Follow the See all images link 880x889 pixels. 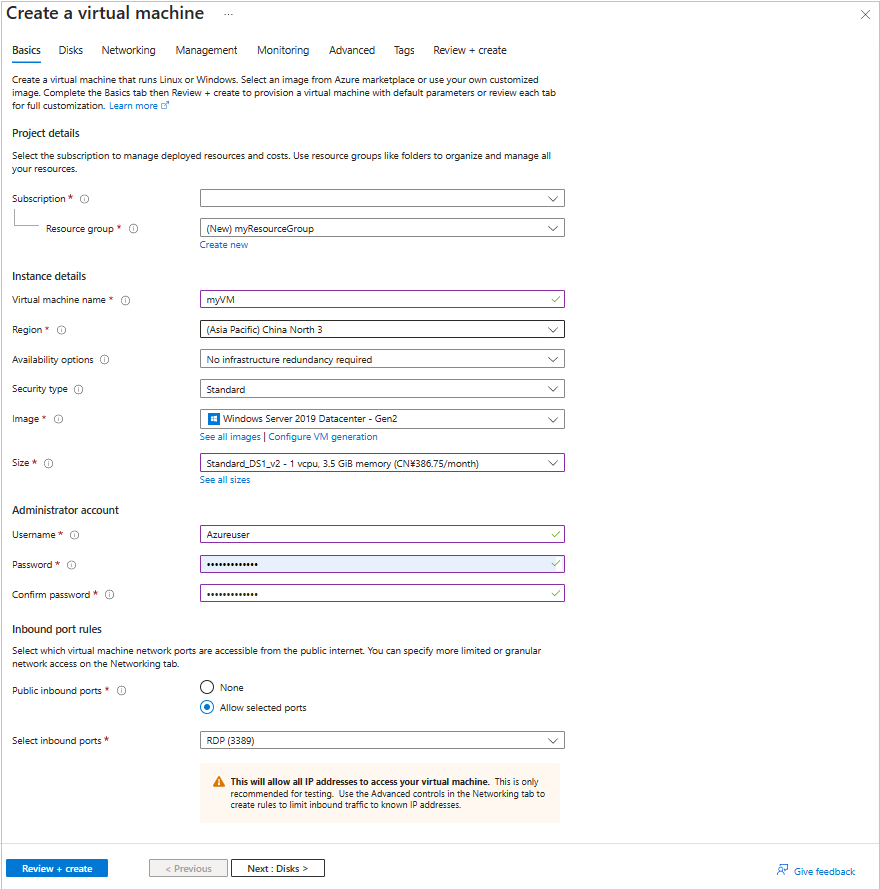pyautogui.click(x=230, y=437)
